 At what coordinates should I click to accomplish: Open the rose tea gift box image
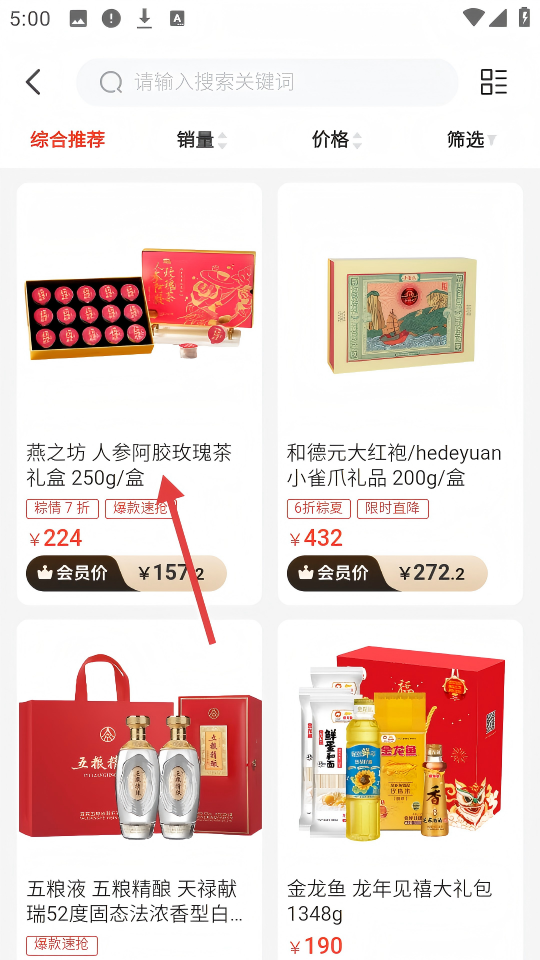(x=140, y=304)
